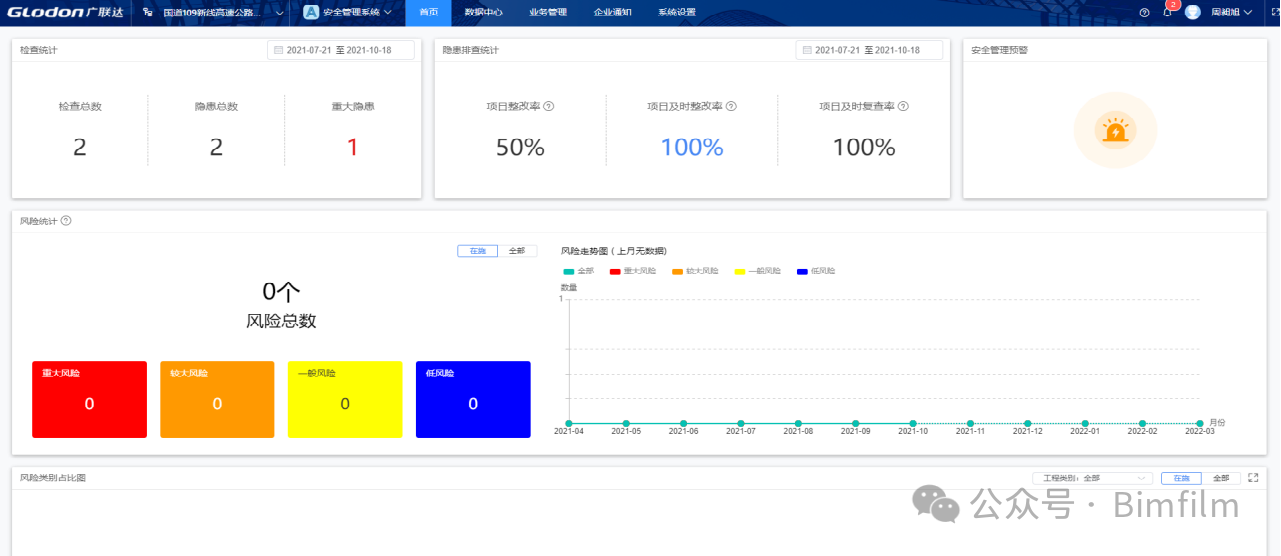This screenshot has height=556, width=1281.
Task: Switch to the 数据中心 tab
Action: point(483,12)
